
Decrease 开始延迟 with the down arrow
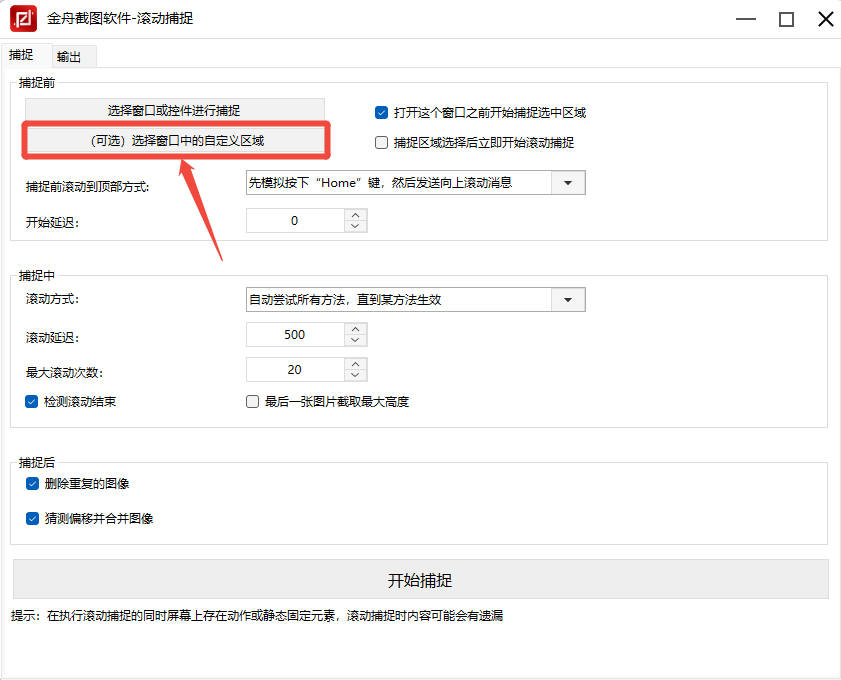point(355,227)
